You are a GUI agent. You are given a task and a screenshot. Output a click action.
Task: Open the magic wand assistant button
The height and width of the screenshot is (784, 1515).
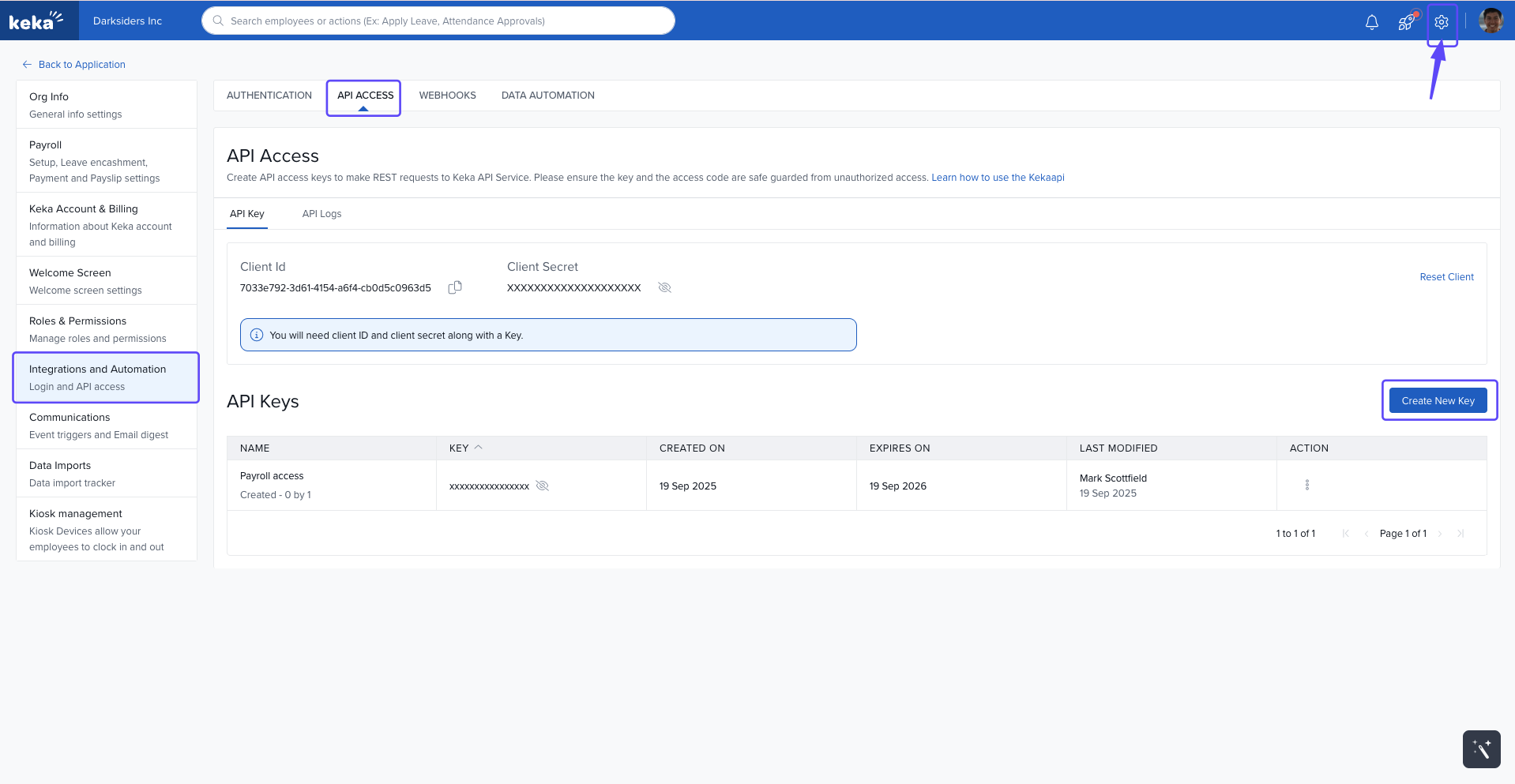point(1481,748)
